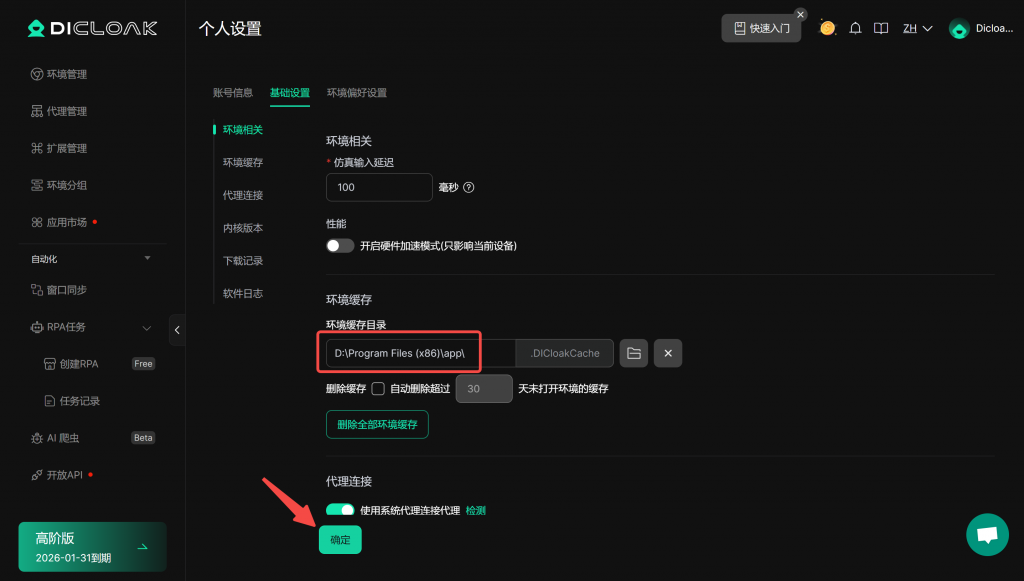The image size is (1024, 581).
Task: Collapse the 自动化 section arrow
Action: [x=148, y=259]
